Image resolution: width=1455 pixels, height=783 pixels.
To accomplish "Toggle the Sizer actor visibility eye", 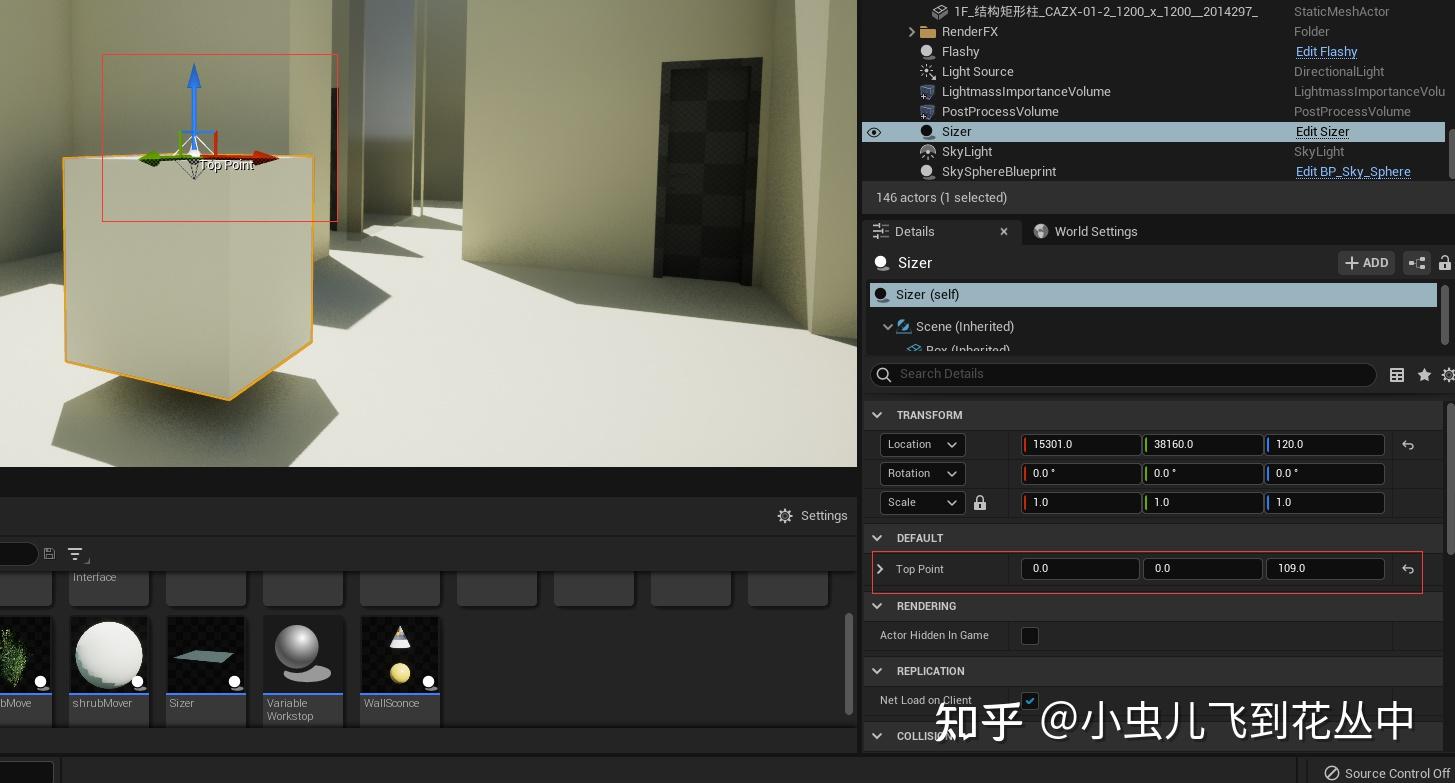I will tap(874, 132).
